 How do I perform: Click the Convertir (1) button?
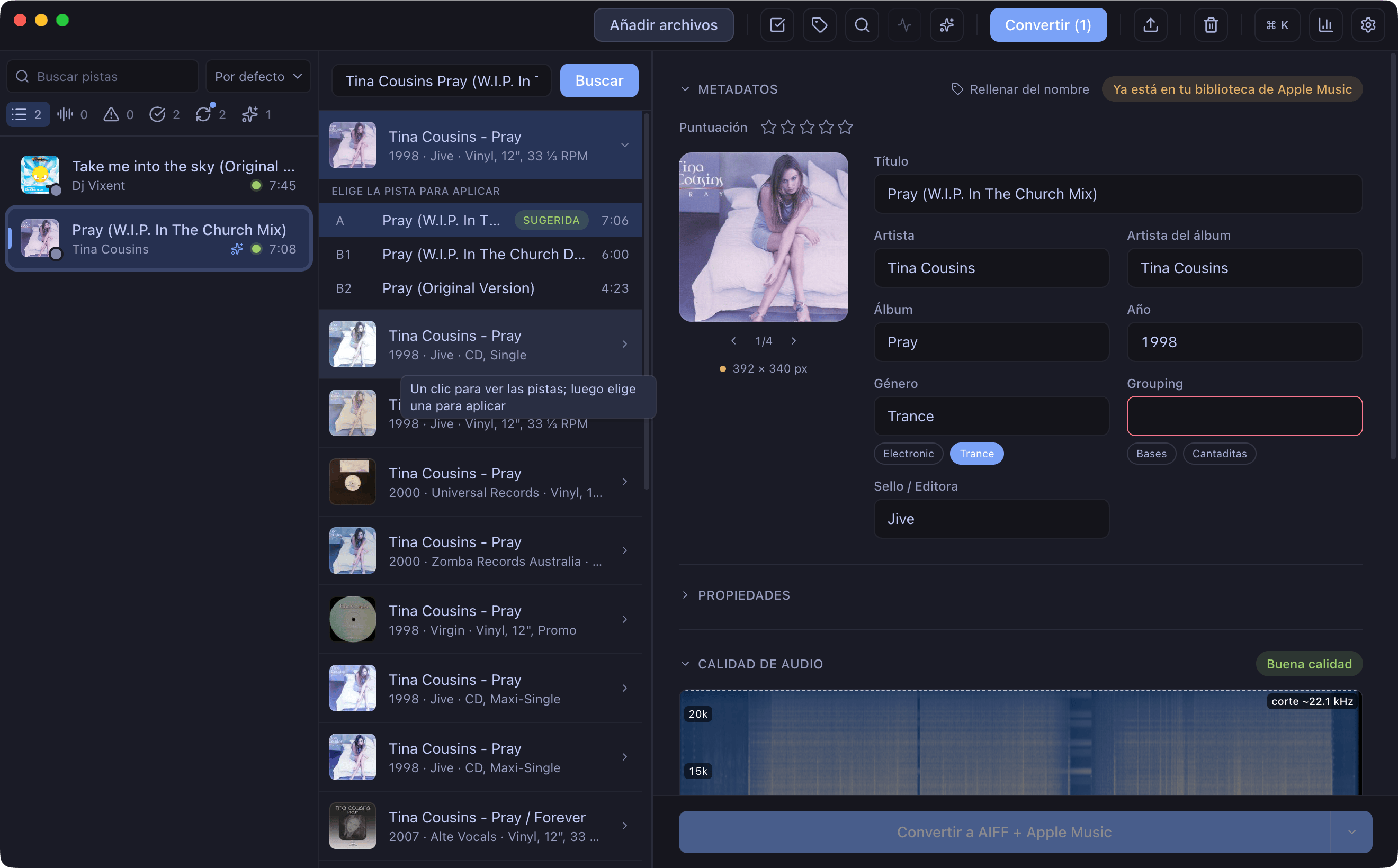tap(1048, 25)
